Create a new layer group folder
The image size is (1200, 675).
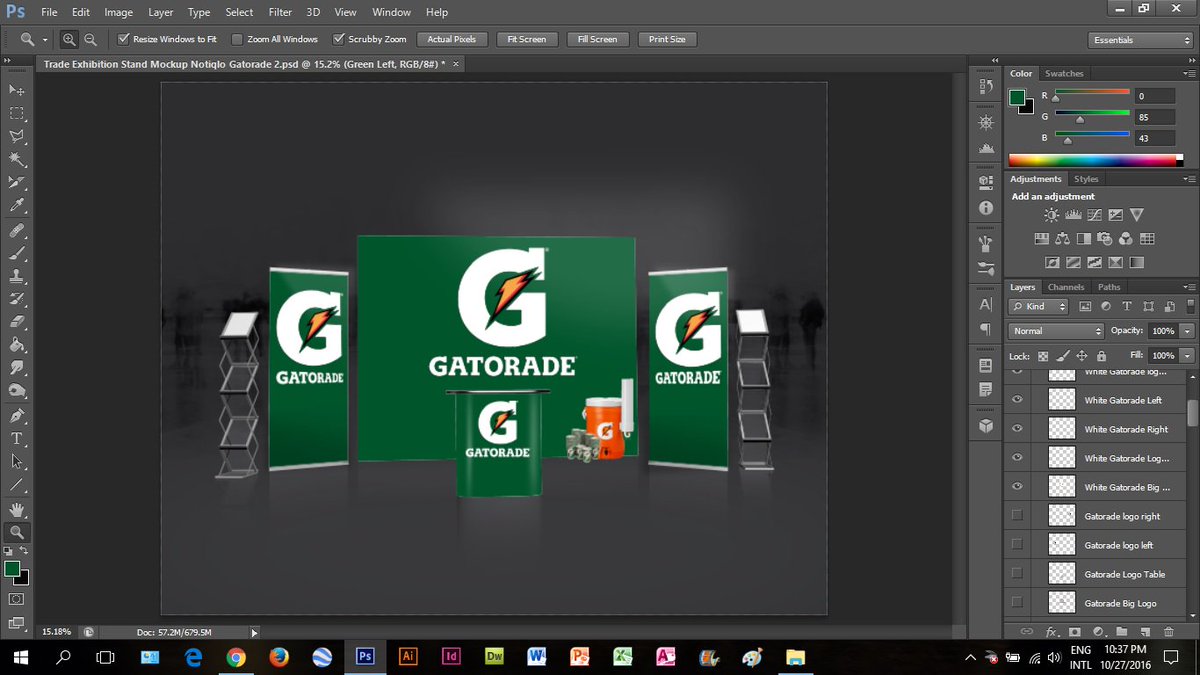[1122, 632]
